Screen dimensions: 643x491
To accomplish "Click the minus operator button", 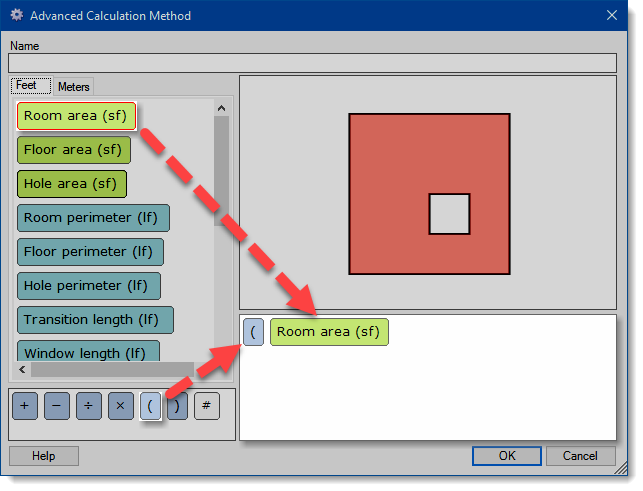I will pos(57,406).
